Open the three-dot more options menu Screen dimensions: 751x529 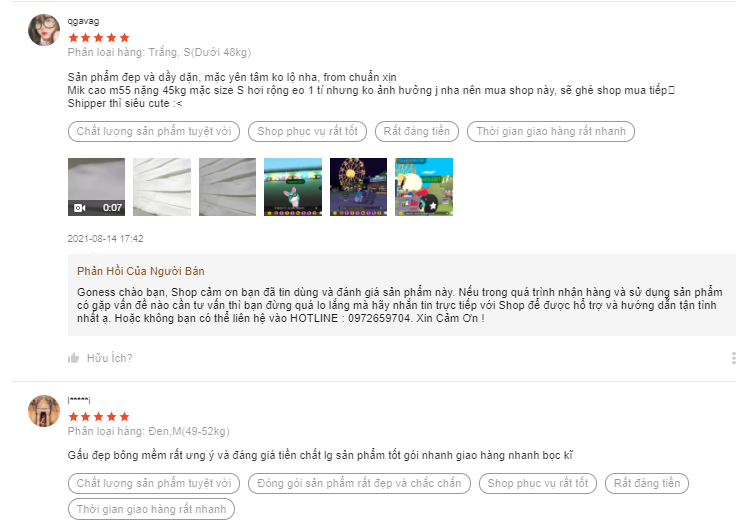click(x=733, y=358)
